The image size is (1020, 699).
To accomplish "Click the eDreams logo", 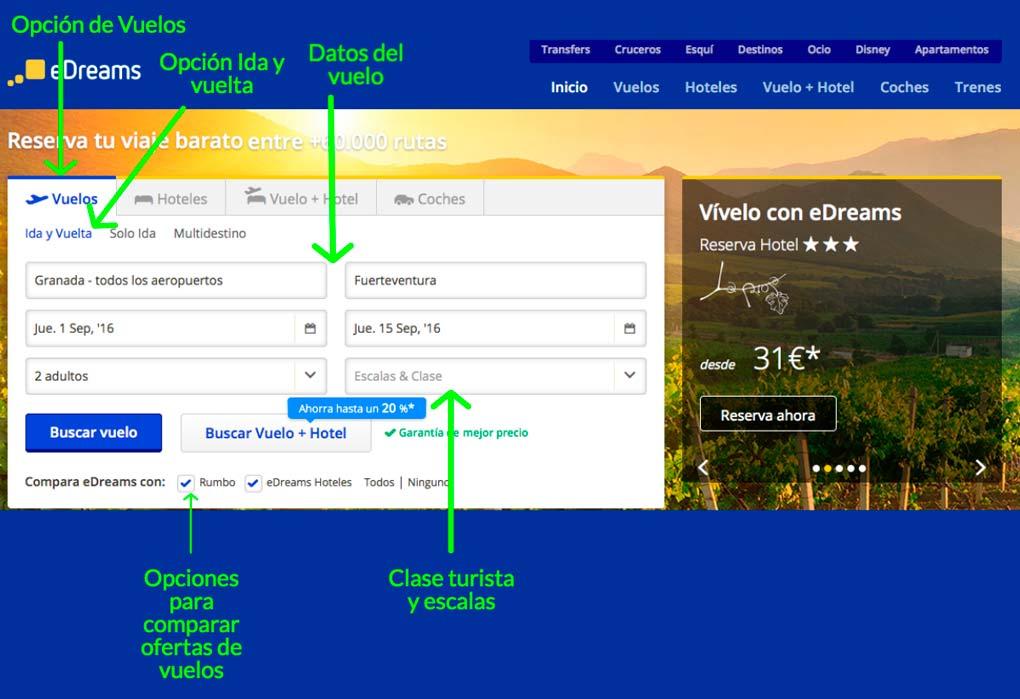I will pyautogui.click(x=75, y=70).
